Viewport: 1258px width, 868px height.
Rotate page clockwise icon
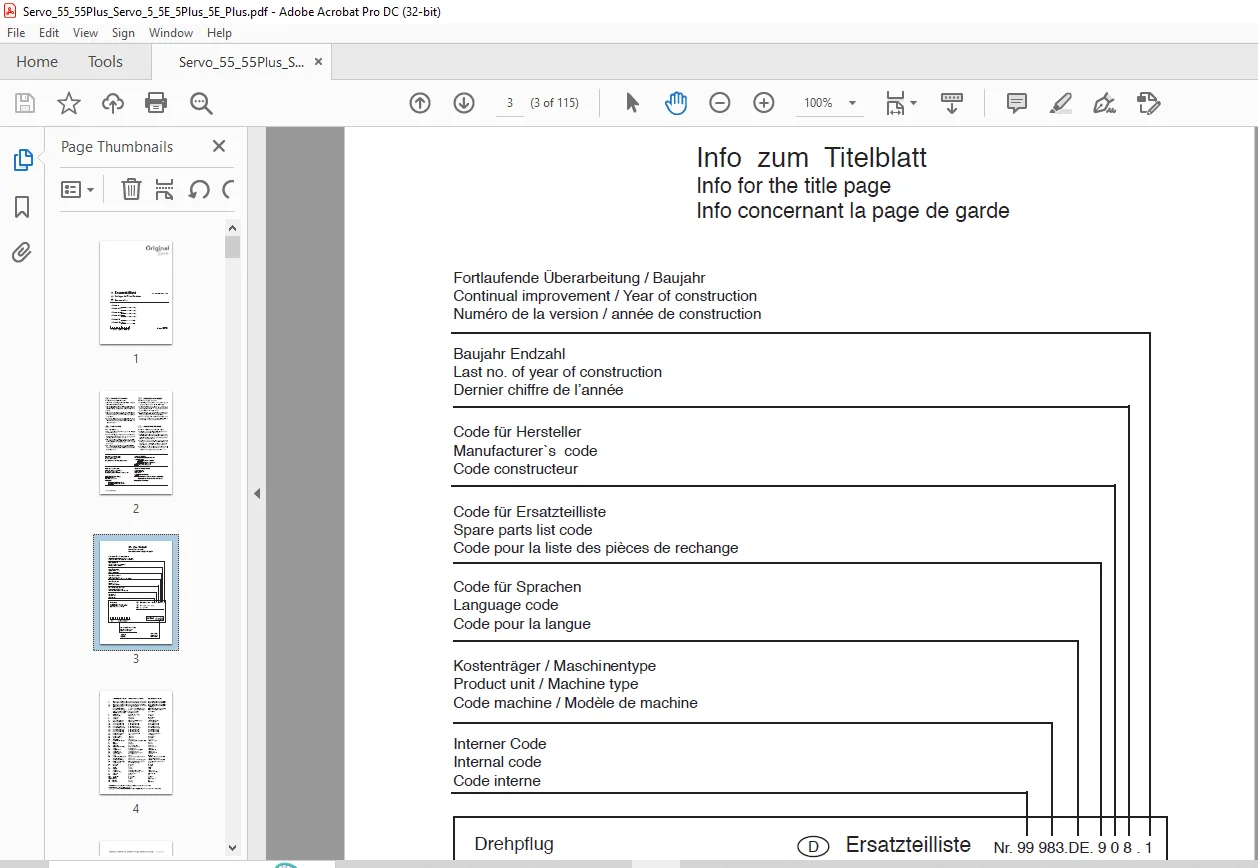coord(228,189)
